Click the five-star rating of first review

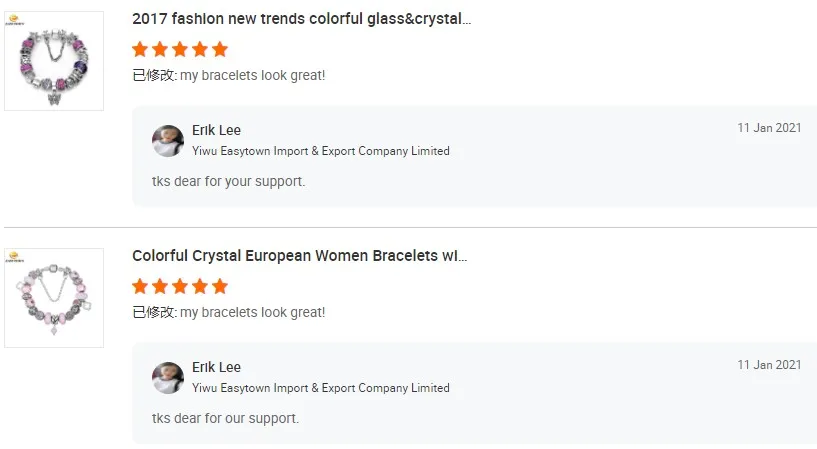(x=180, y=49)
